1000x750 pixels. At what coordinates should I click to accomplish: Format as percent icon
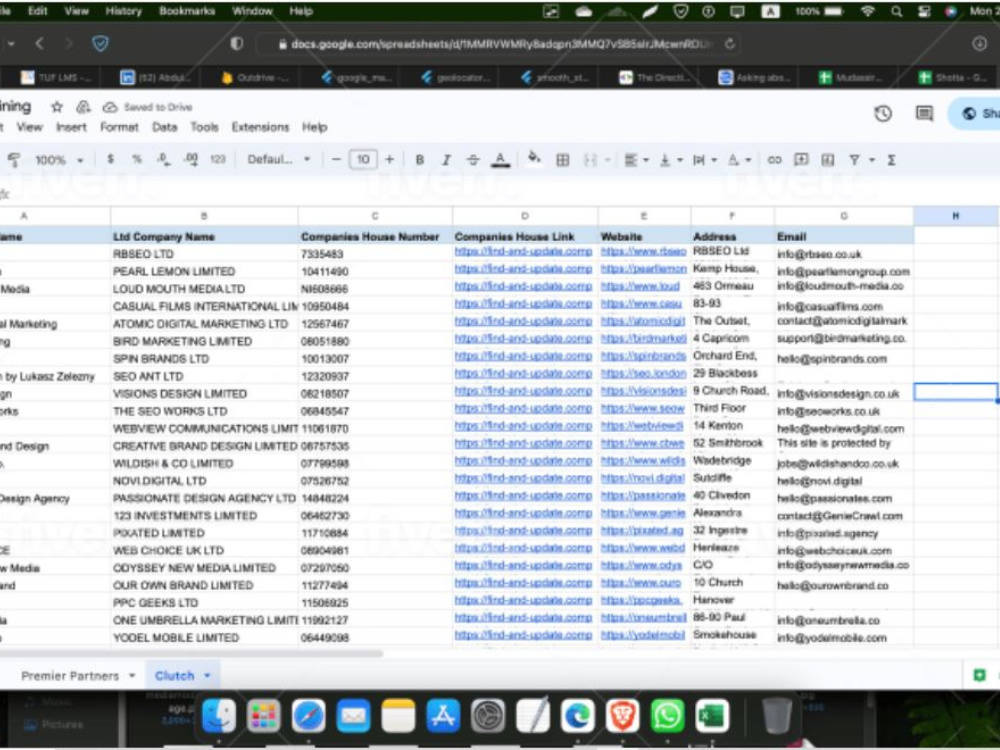click(x=136, y=159)
